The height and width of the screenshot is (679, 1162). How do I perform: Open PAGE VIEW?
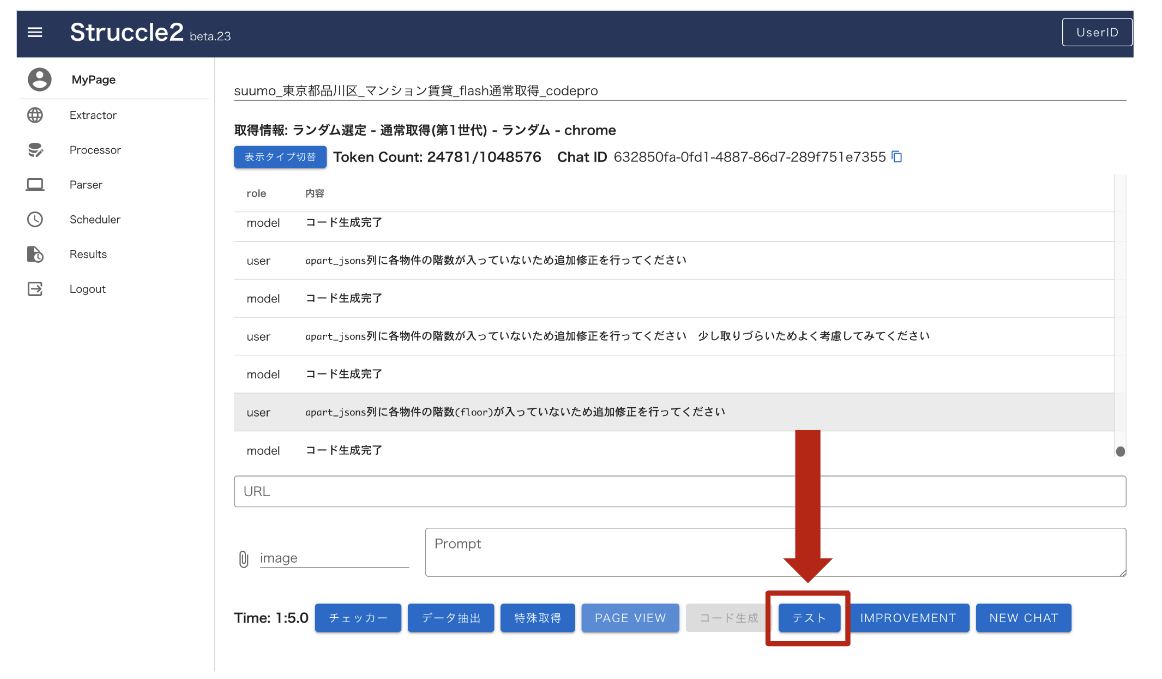(630, 617)
